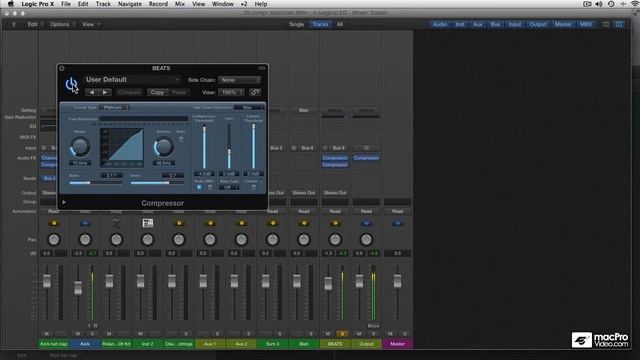Screen dimensions: 640x360
Task: Toggle the Limiter on switch
Action: [253, 187]
